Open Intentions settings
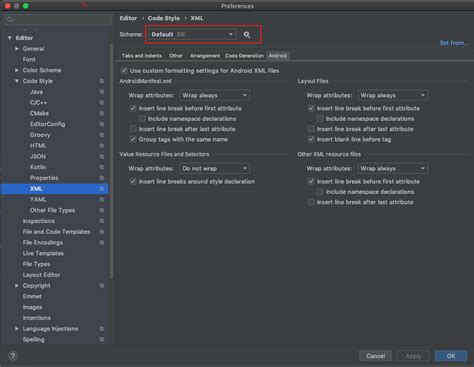The width and height of the screenshot is (474, 367). click(x=37, y=318)
